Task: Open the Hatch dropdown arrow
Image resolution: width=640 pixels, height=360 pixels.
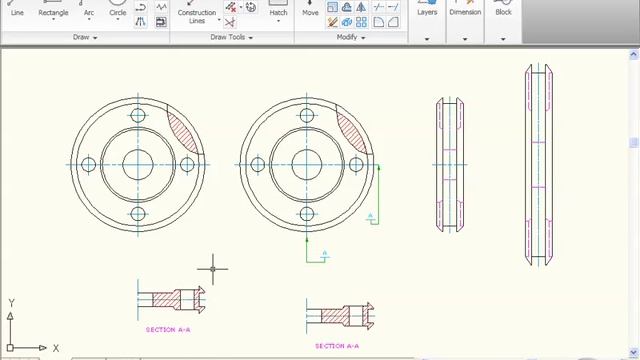Action: pos(278,20)
